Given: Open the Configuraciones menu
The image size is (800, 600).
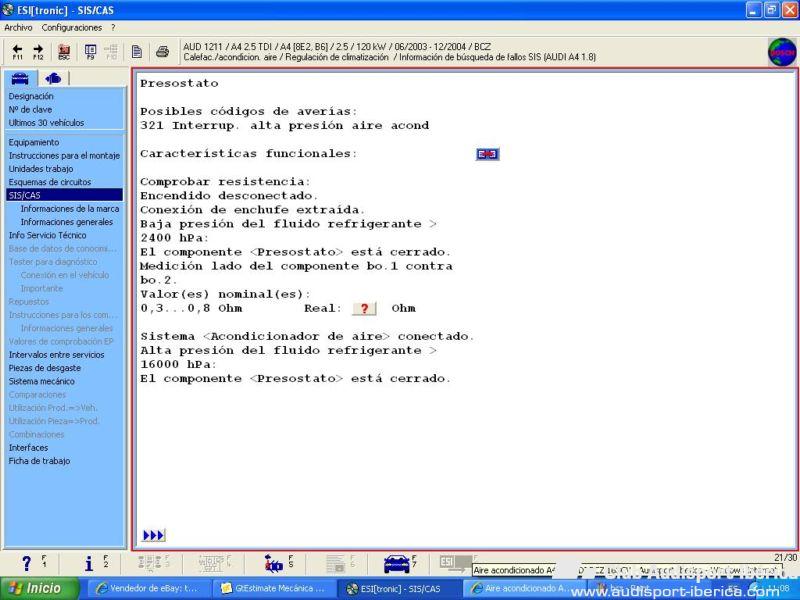Looking at the screenshot, I should [72, 28].
